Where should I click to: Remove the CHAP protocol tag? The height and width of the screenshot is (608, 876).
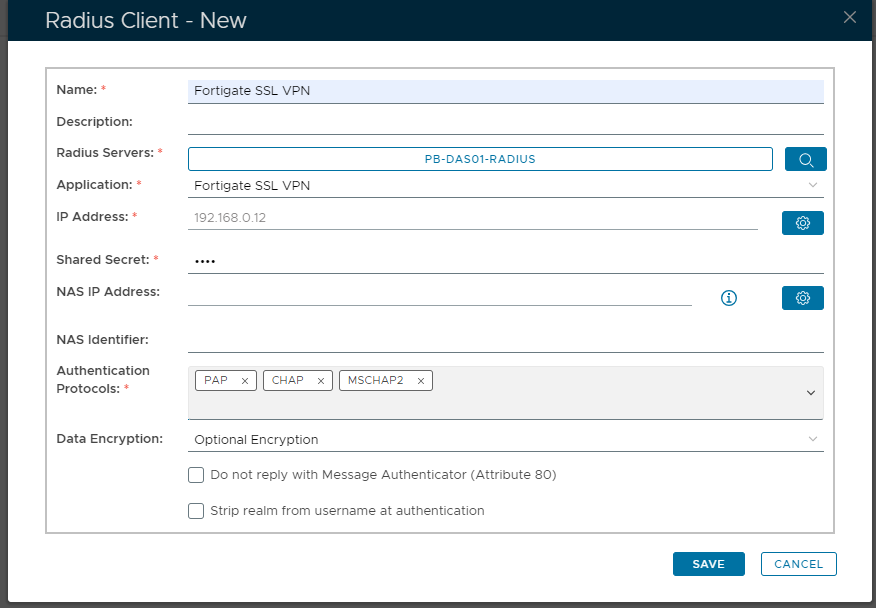321,381
